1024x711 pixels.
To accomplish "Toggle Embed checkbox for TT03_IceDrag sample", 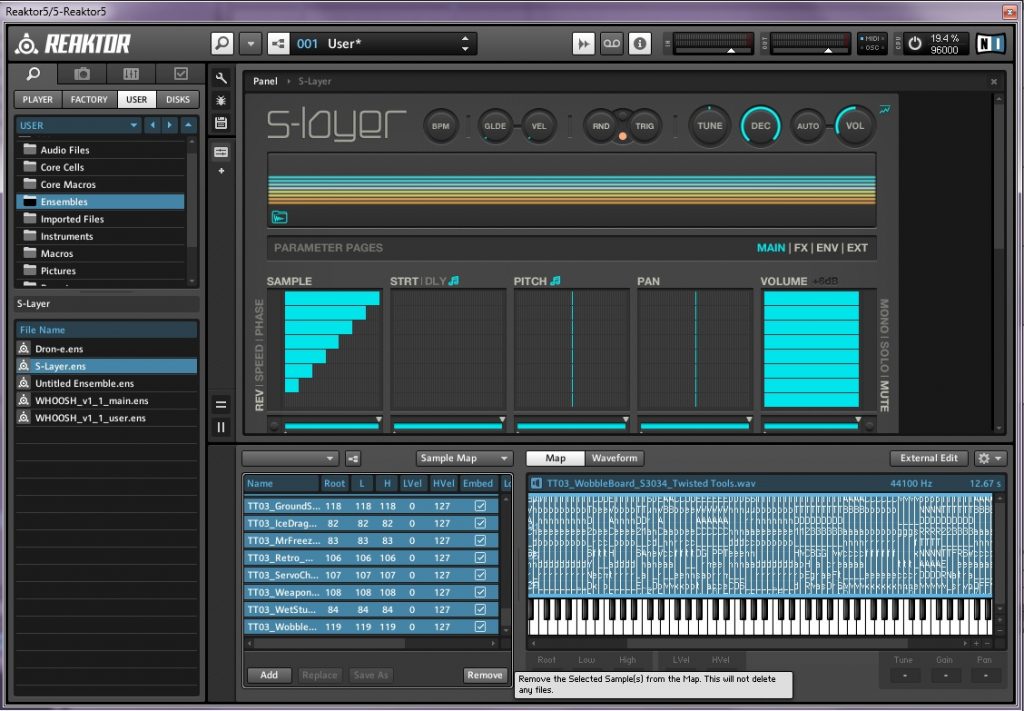I will tap(480, 523).
